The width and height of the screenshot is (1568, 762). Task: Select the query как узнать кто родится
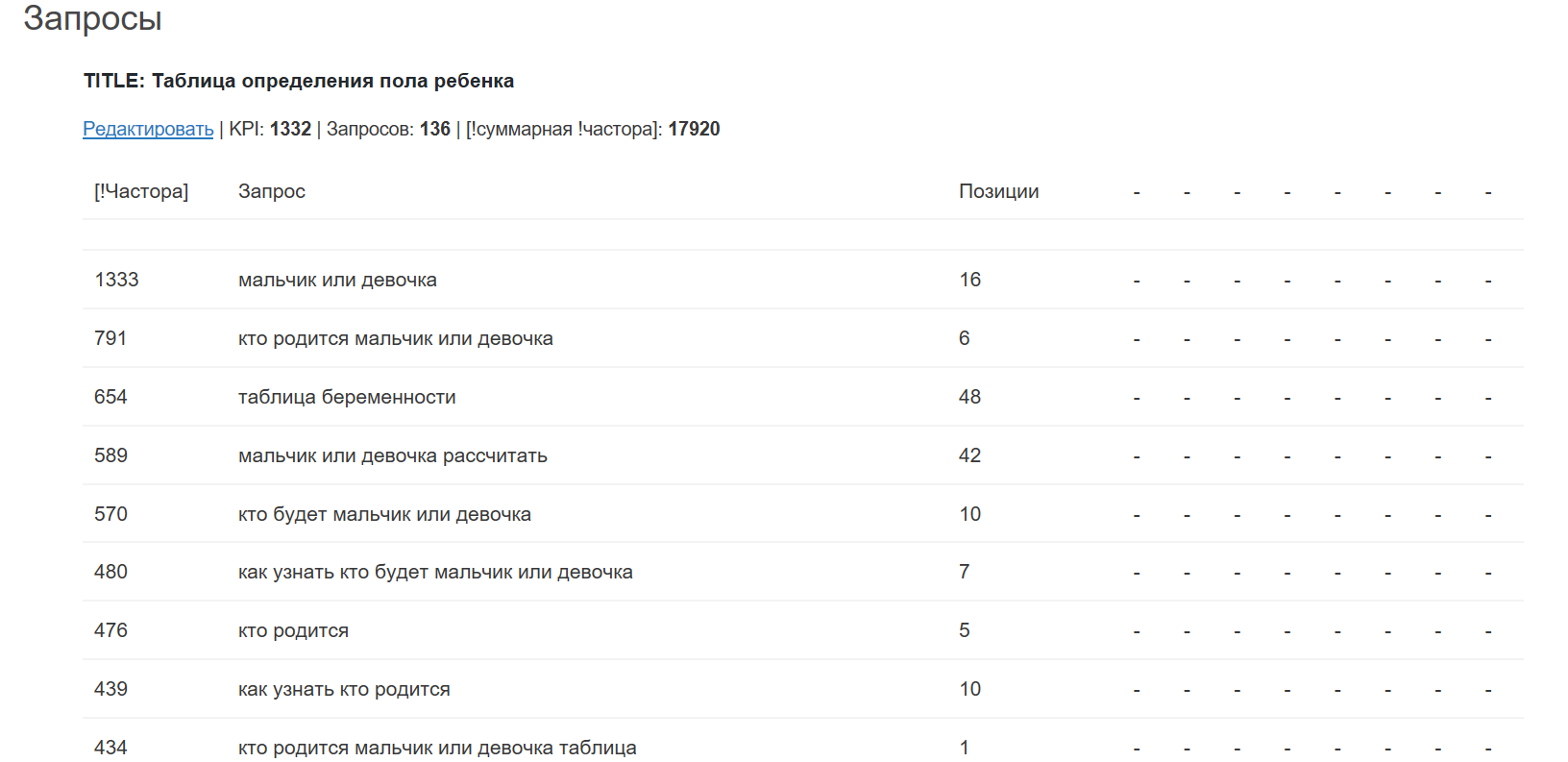point(344,689)
